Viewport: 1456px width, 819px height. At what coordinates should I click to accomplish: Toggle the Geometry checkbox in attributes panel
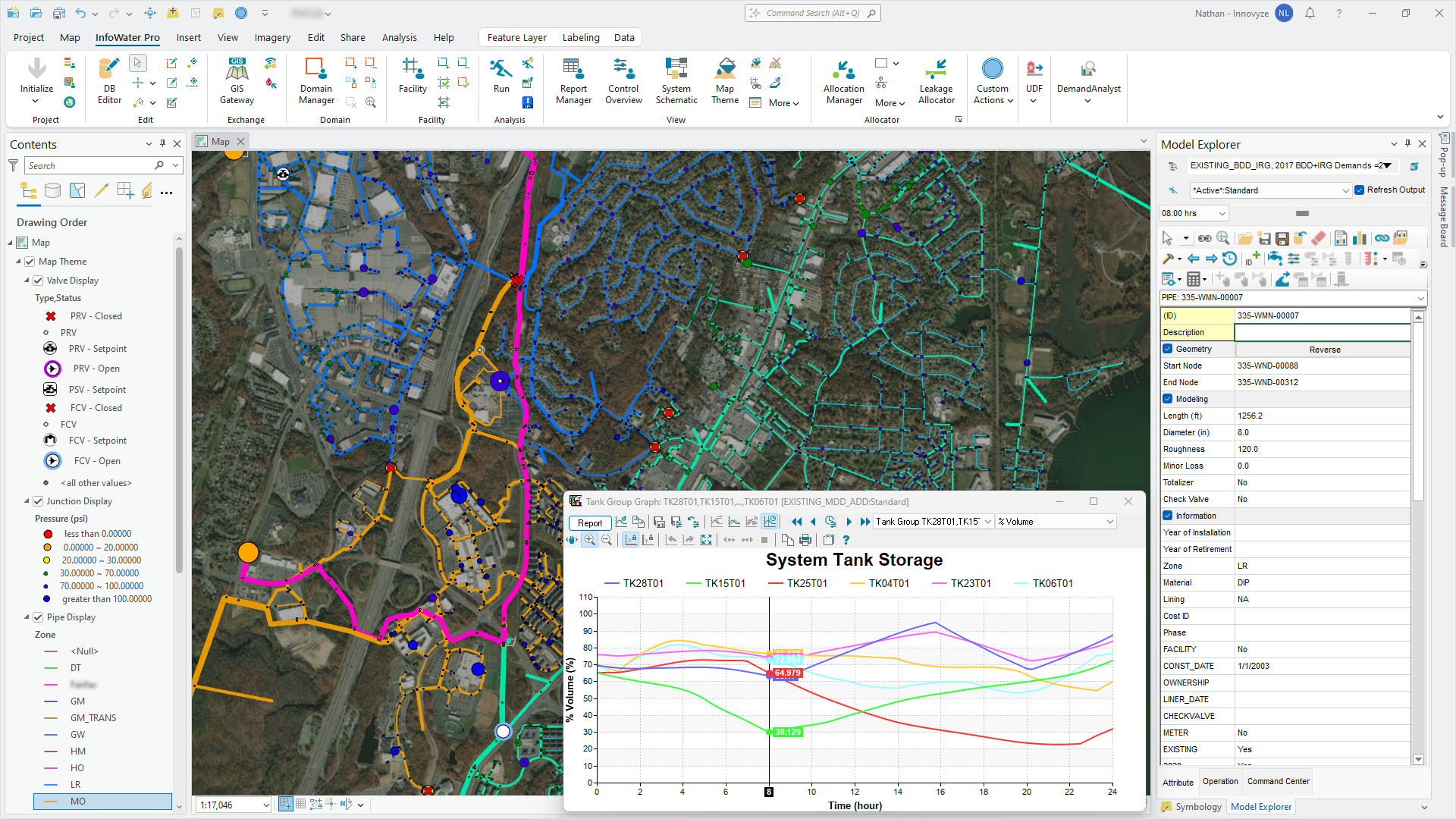click(1168, 349)
